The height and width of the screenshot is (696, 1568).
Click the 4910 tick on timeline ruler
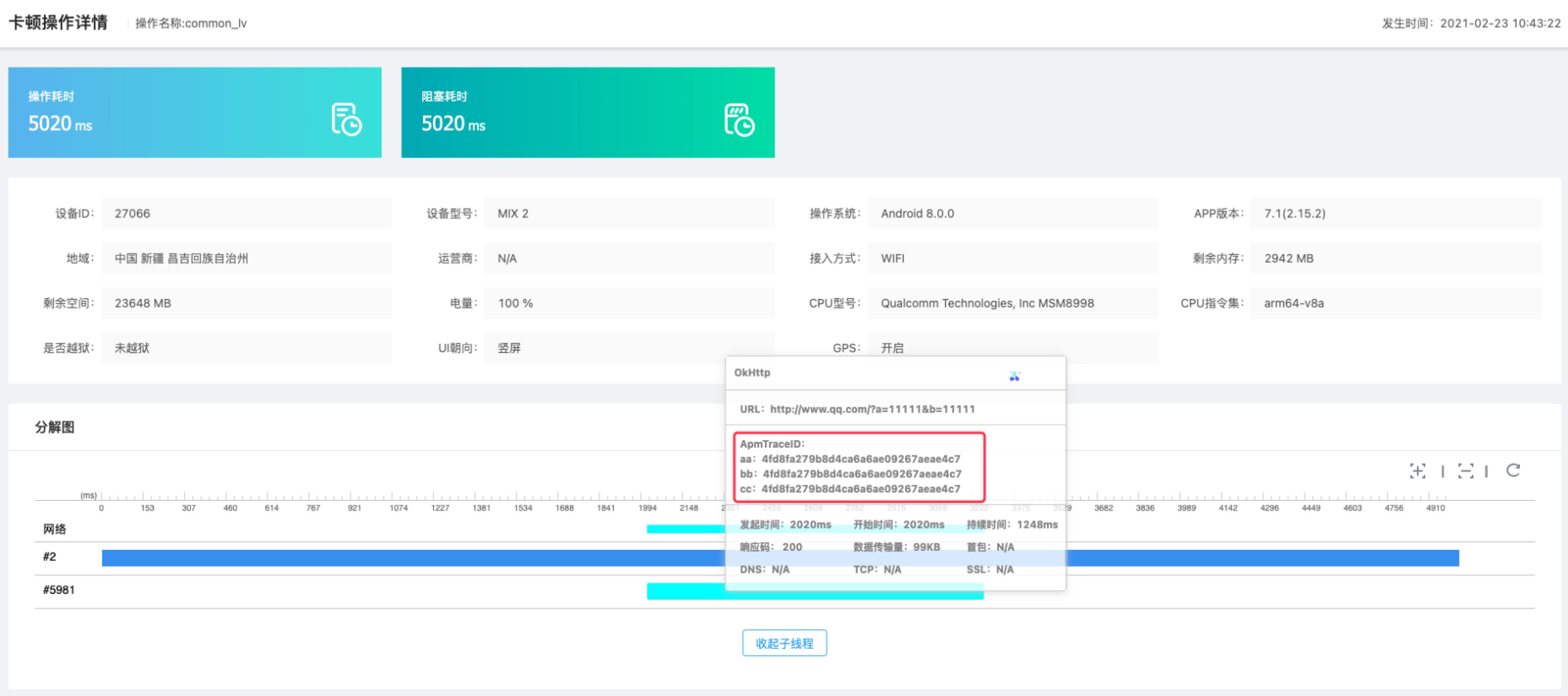1435,508
